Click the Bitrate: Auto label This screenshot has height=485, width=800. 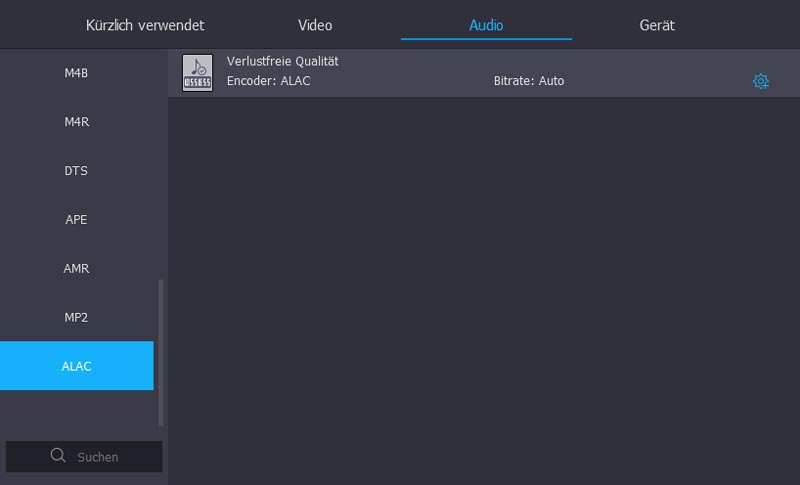(529, 81)
